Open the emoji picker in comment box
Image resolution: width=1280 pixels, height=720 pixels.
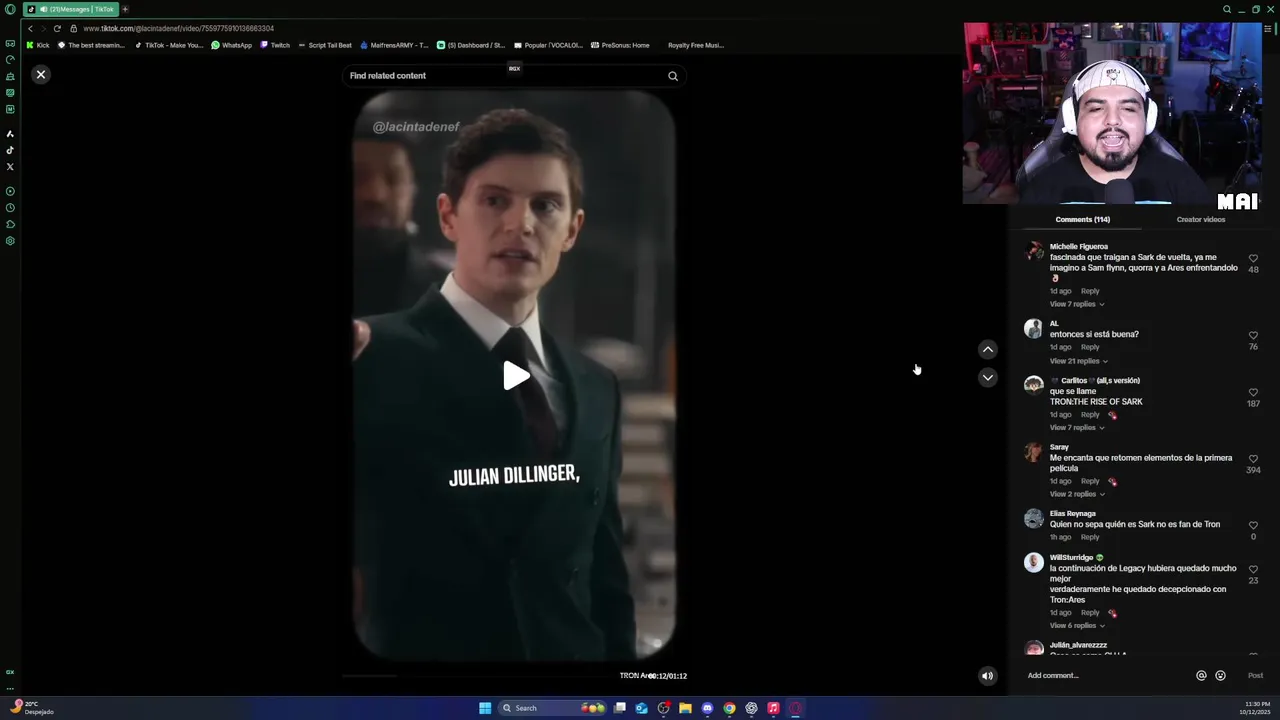[1220, 676]
